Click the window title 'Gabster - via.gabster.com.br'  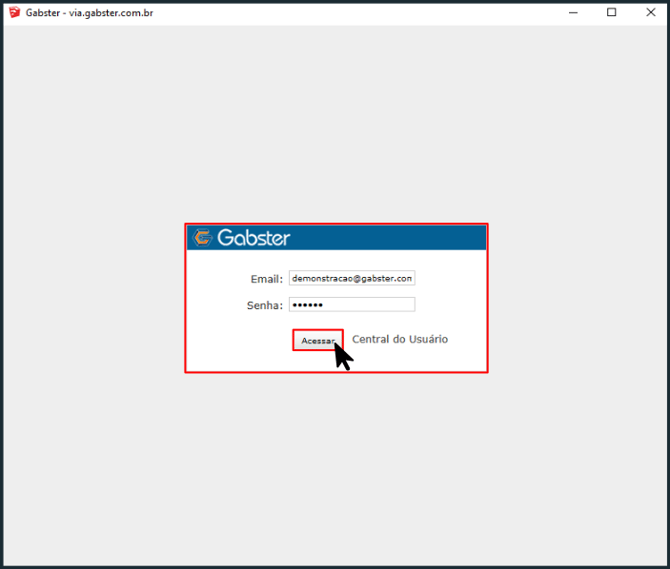(x=90, y=13)
